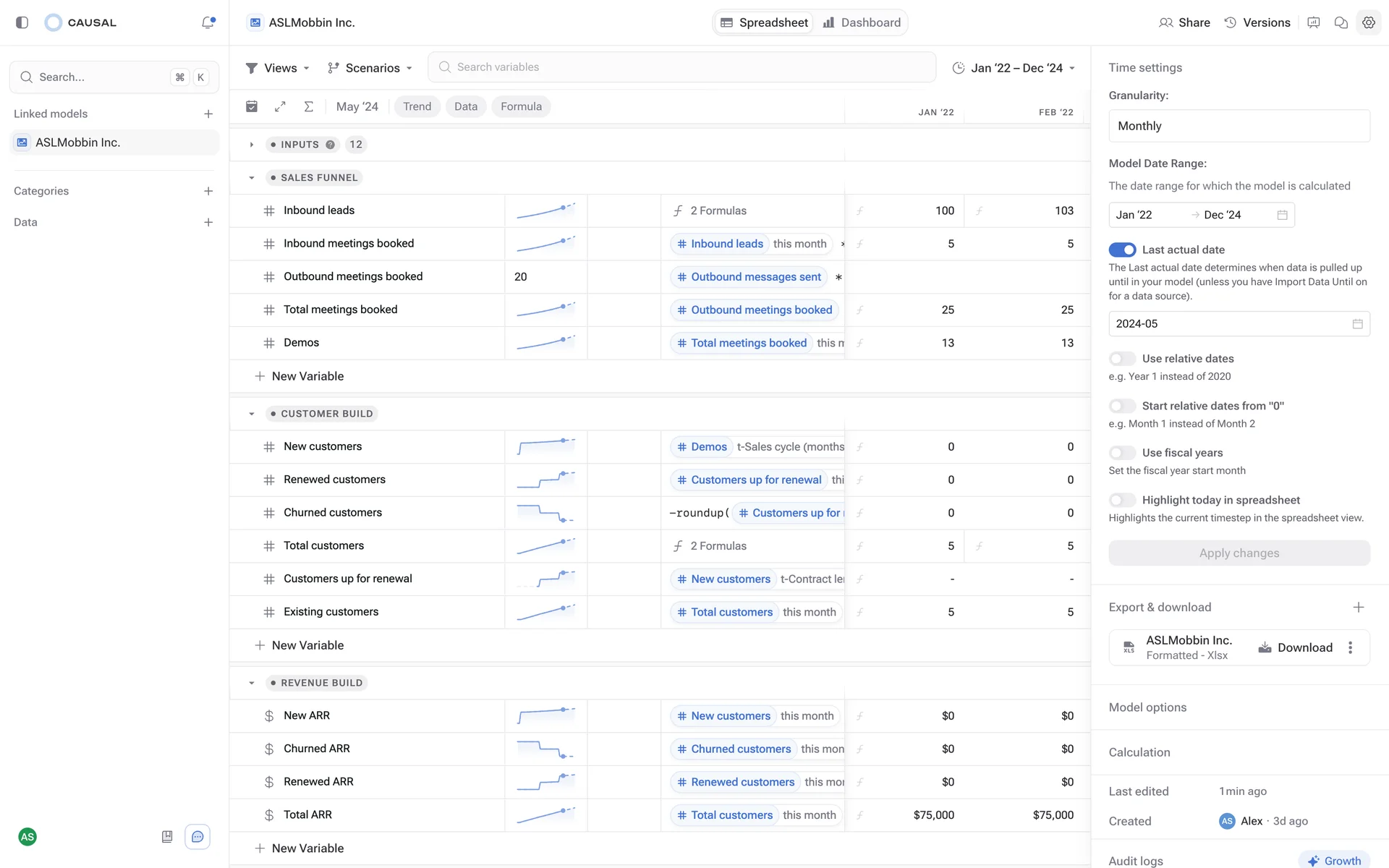Switch to the Dashboard tab
The width and height of the screenshot is (1389, 868).
pyautogui.click(x=862, y=22)
